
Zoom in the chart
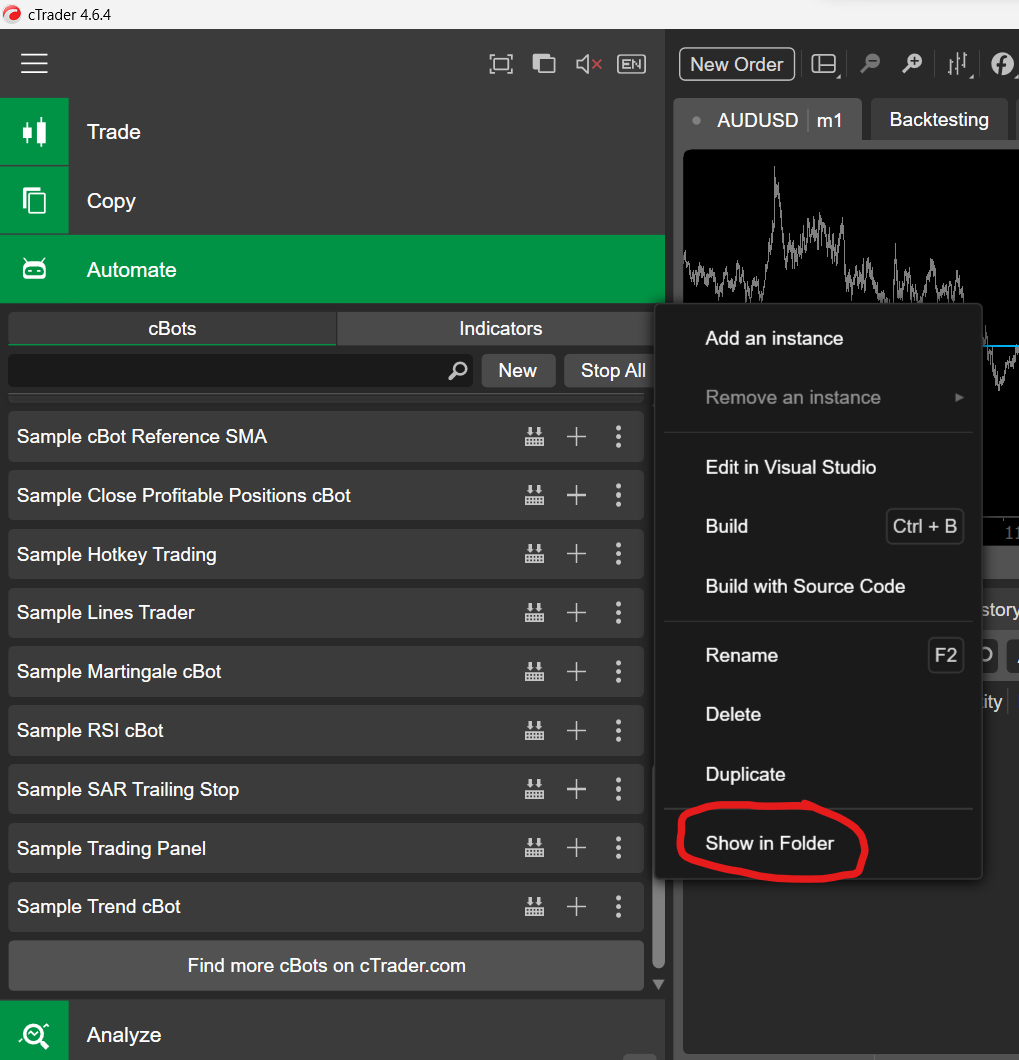pyautogui.click(x=912, y=64)
